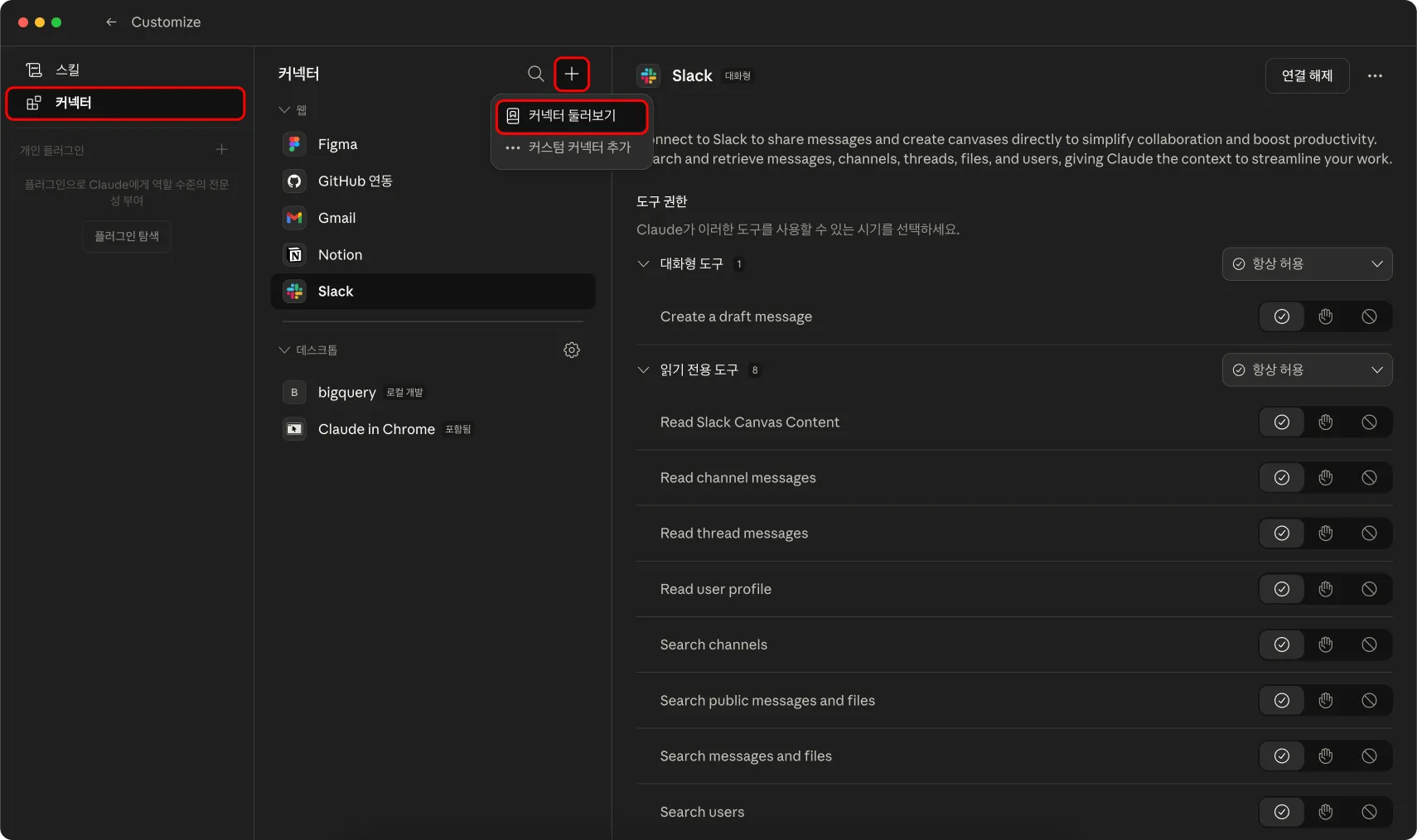
Task: Collapse the 데스크톱 connectors group
Action: click(284, 350)
